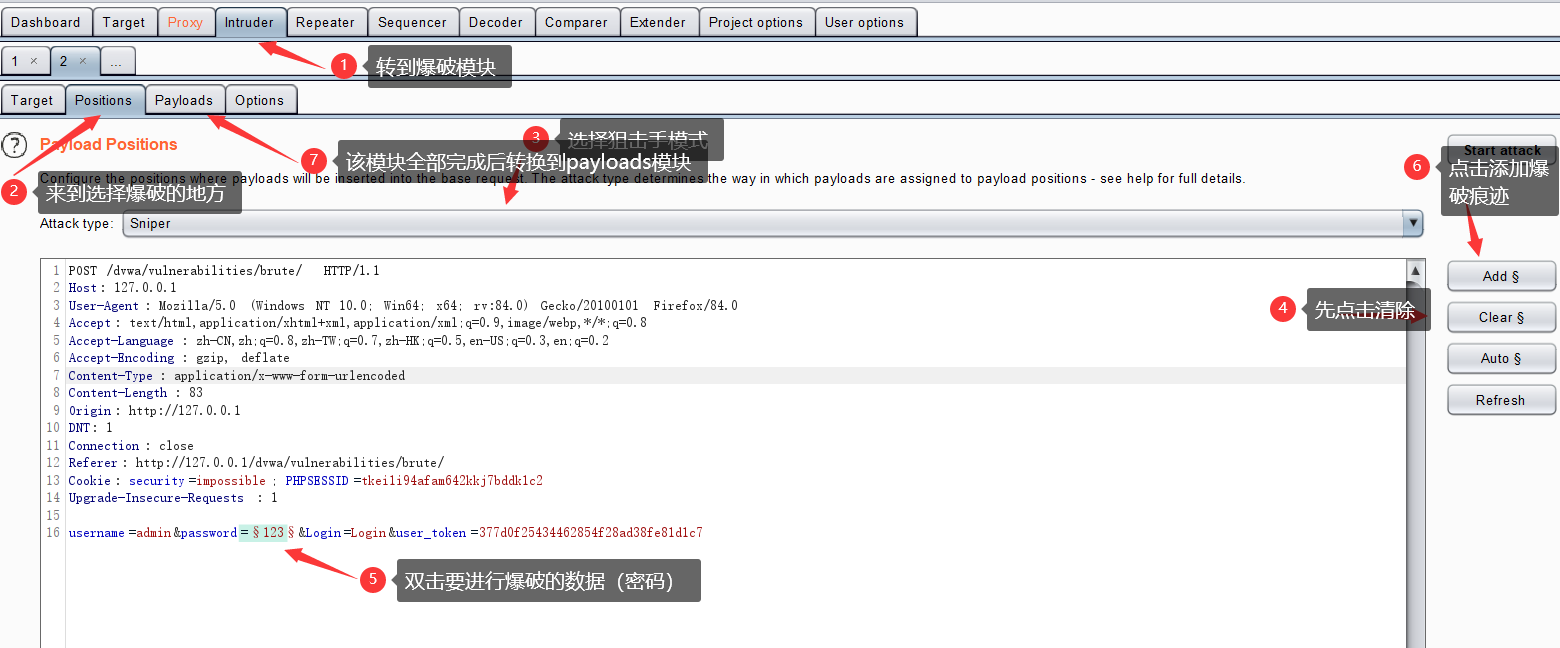This screenshot has height=648, width=1560.
Task: Click the Content-Type header line
Action: (237, 376)
